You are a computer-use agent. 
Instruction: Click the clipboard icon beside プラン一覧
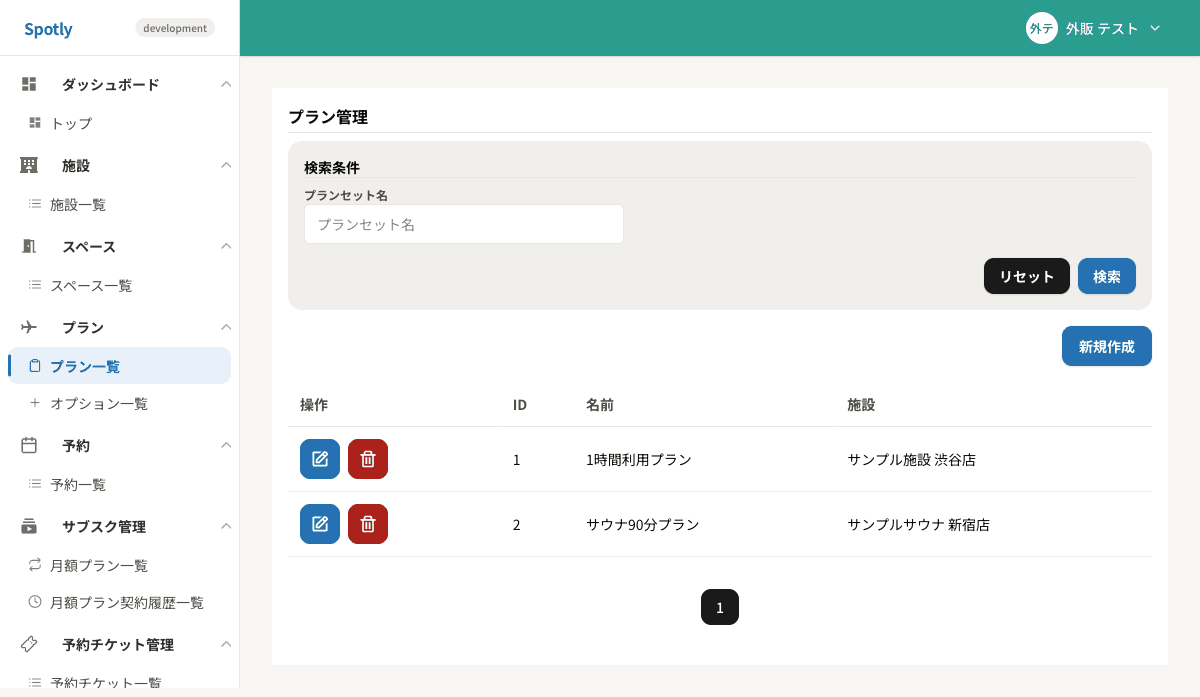(x=35, y=366)
